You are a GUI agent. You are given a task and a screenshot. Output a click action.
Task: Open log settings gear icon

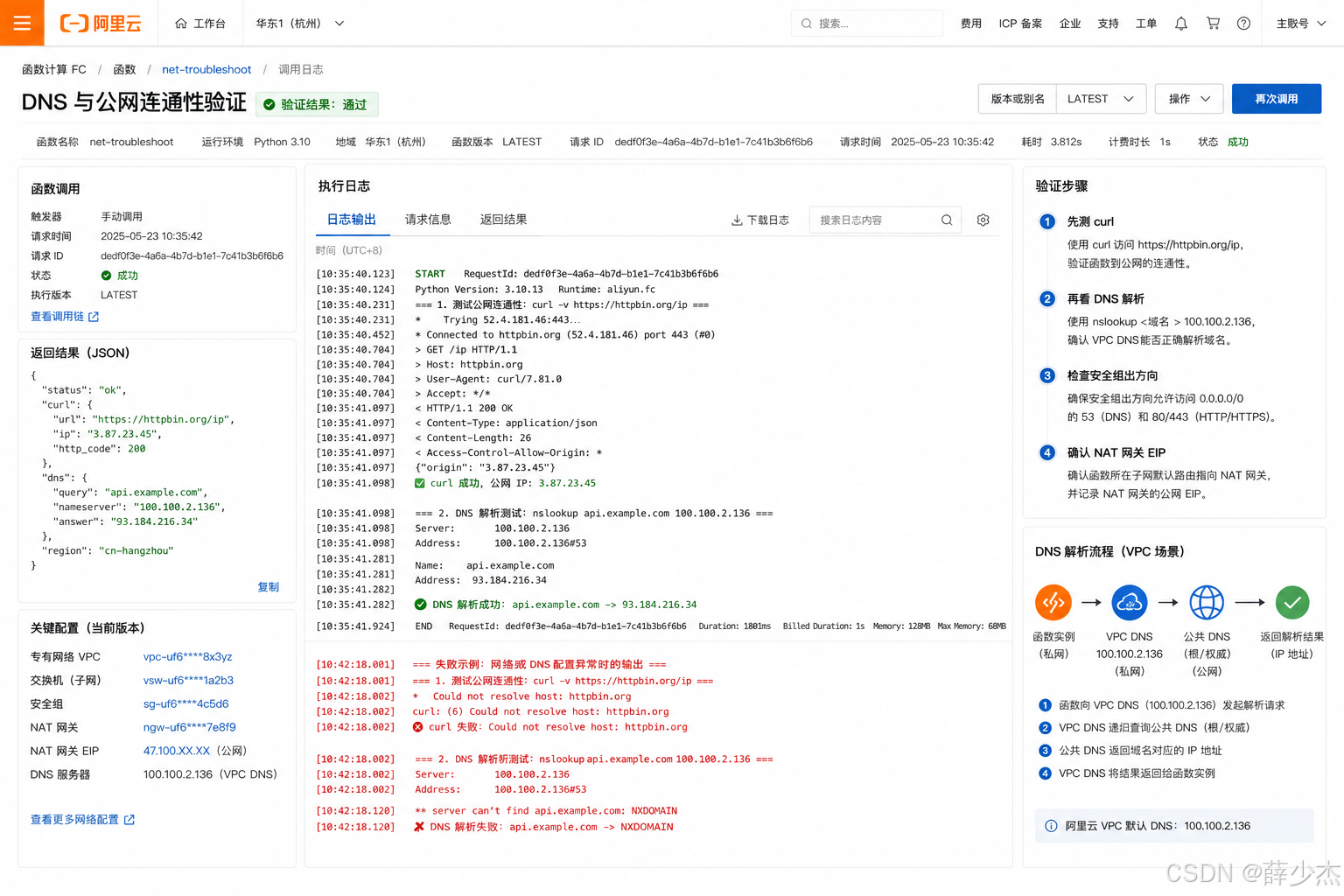click(x=983, y=220)
